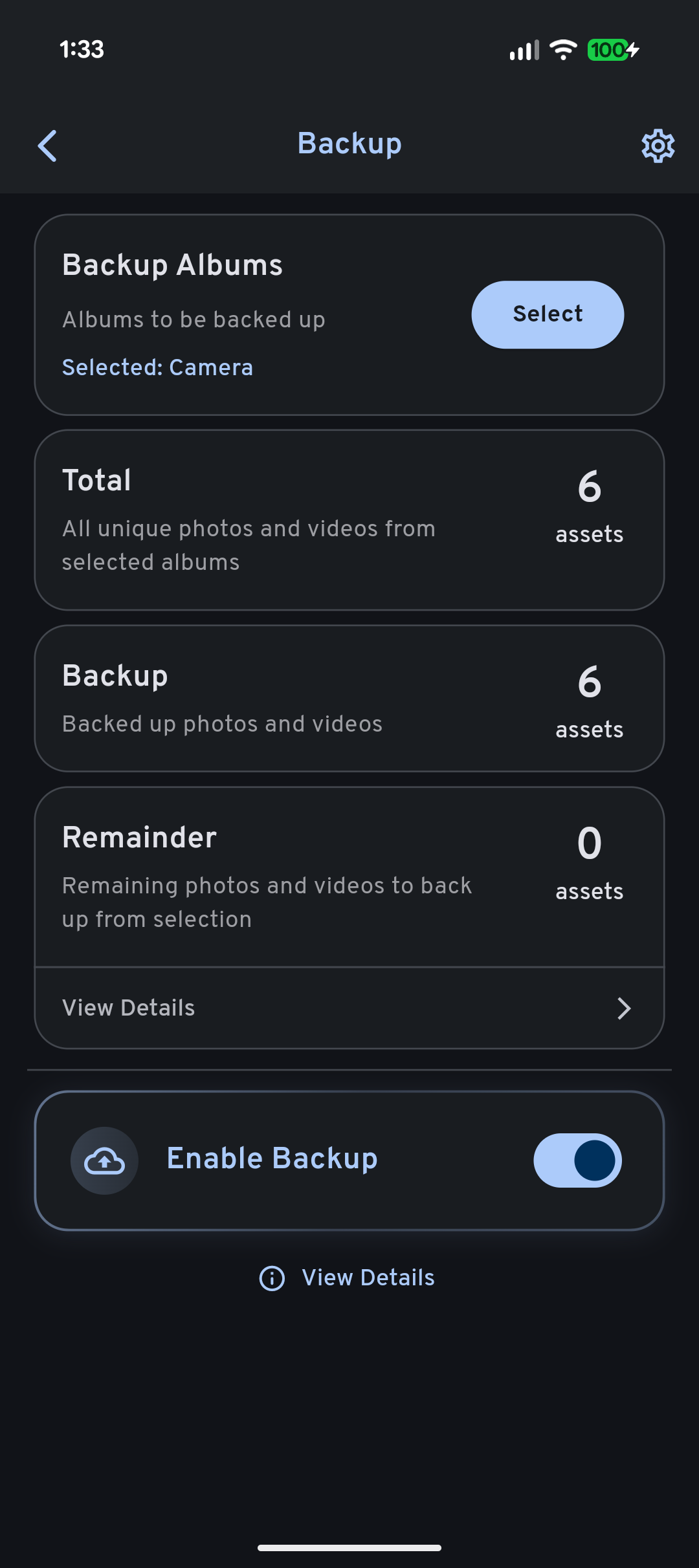This screenshot has height=1568, width=699.
Task: Tap the Selected: Camera album text
Action: 157,367
